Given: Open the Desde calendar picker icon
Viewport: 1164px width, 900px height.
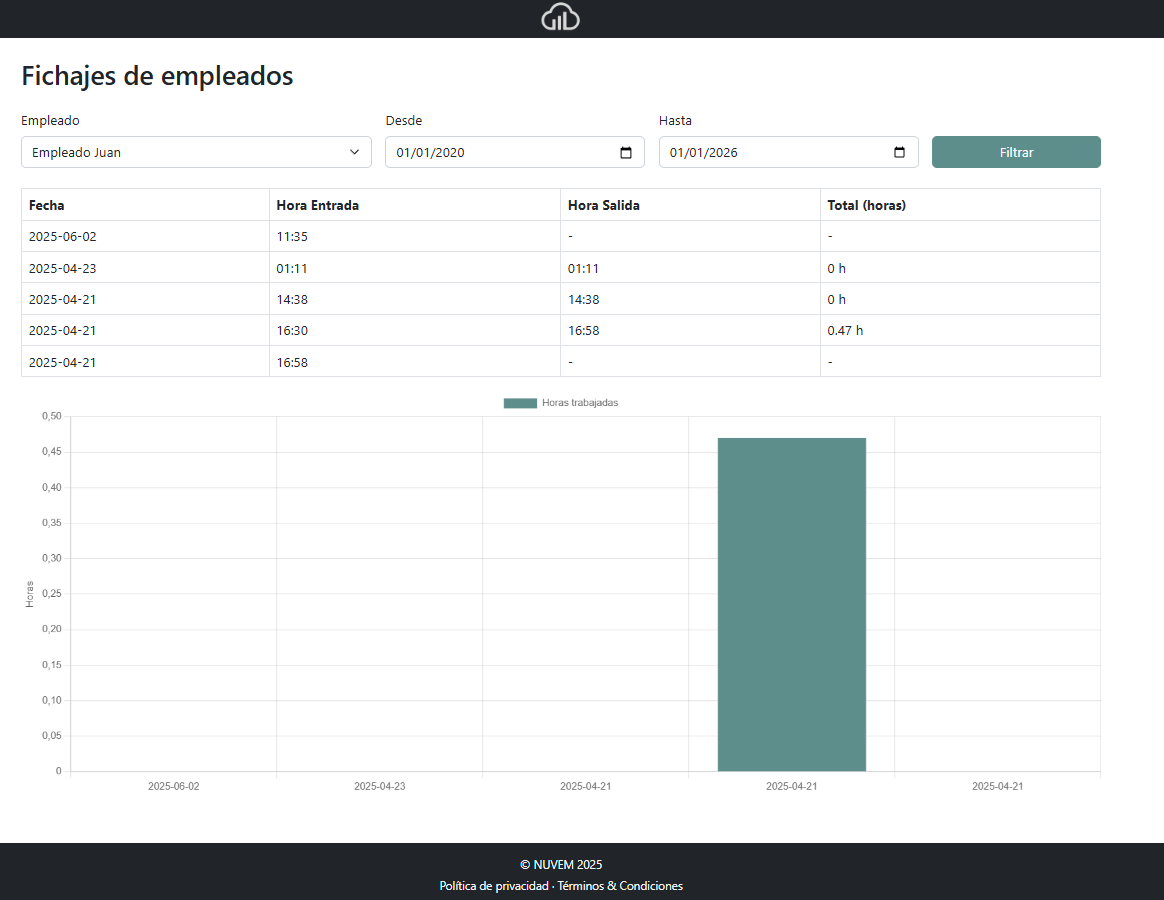Looking at the screenshot, I should tap(628, 152).
